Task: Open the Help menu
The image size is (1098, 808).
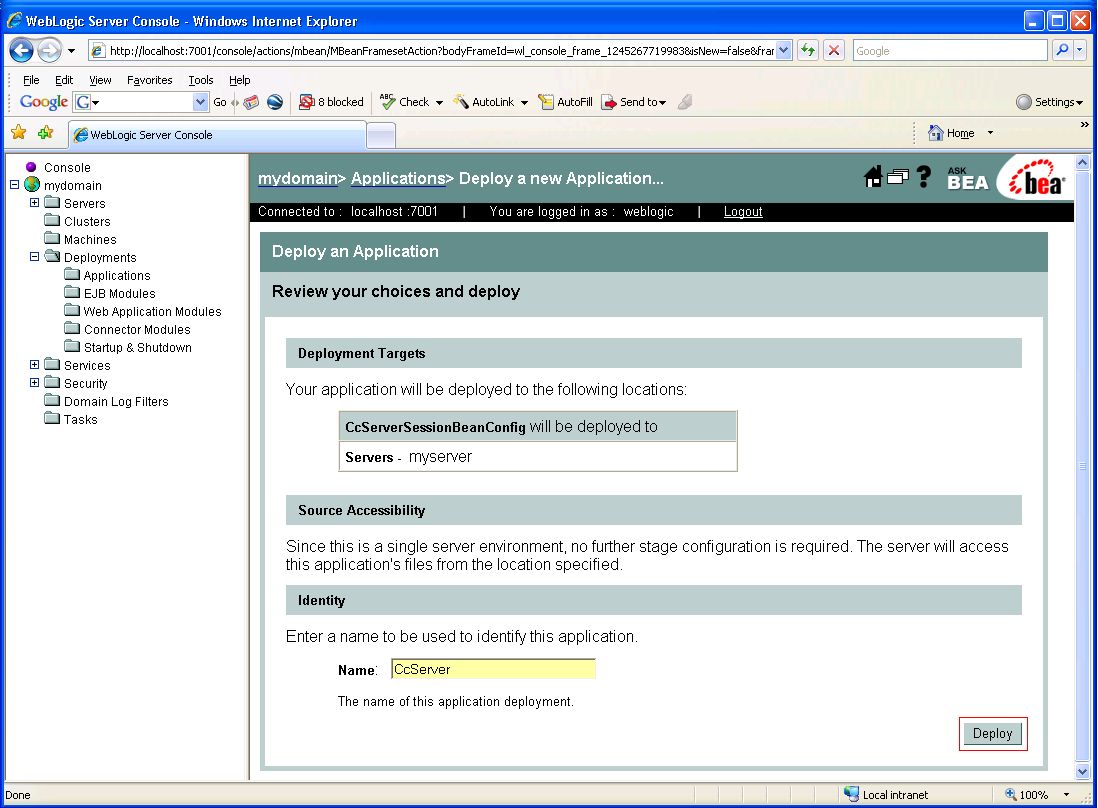Action: click(x=239, y=80)
